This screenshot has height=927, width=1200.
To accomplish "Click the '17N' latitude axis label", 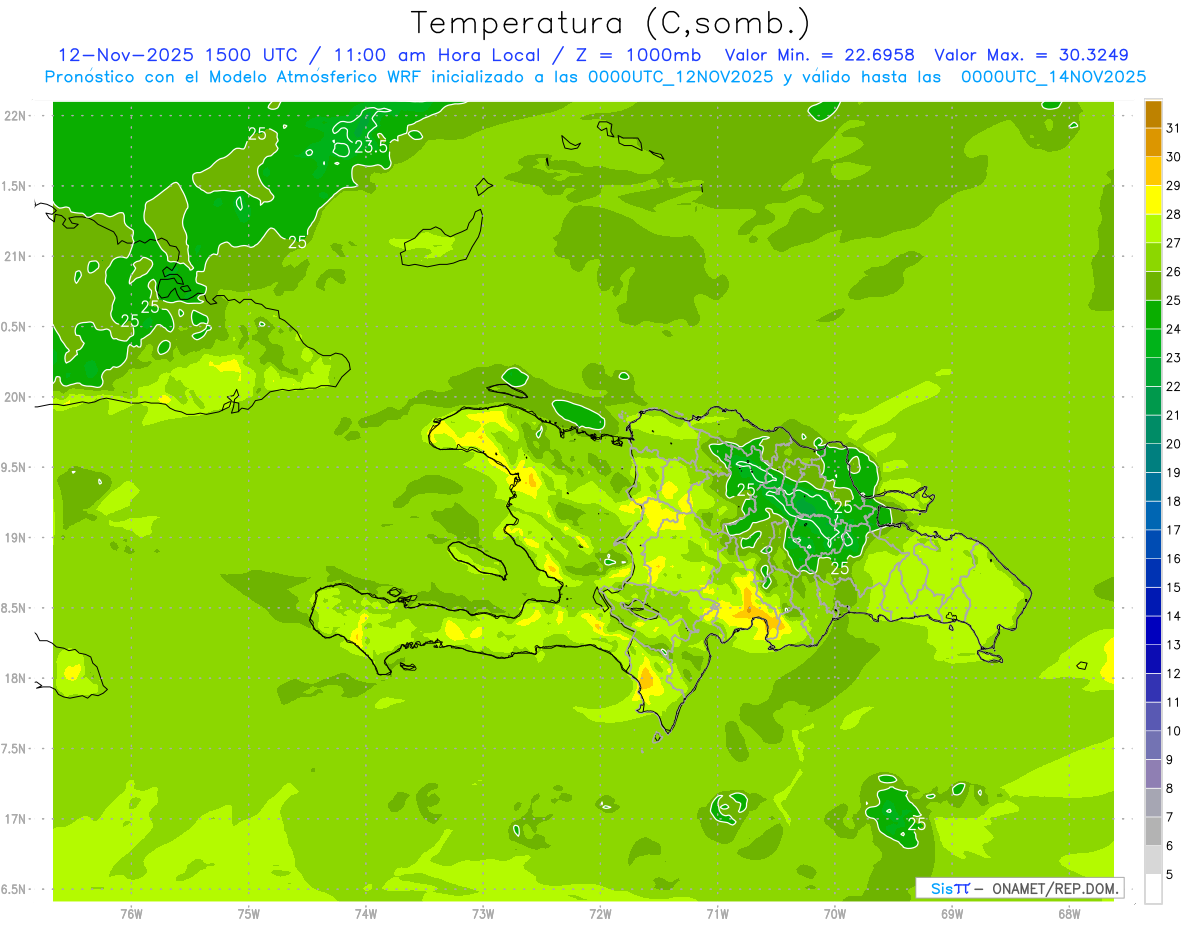I will click(x=17, y=819).
